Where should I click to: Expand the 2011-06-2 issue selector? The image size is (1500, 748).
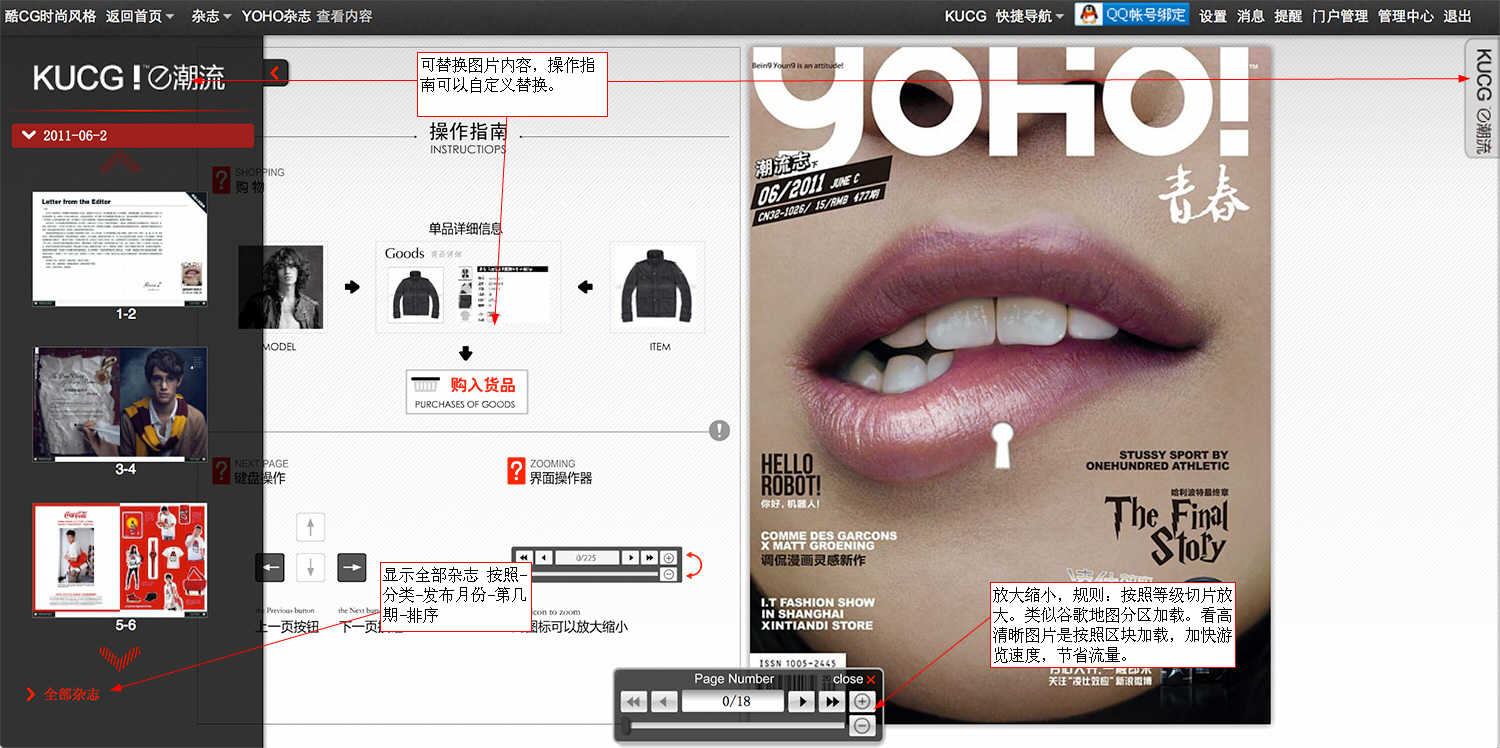pyautogui.click(x=133, y=135)
